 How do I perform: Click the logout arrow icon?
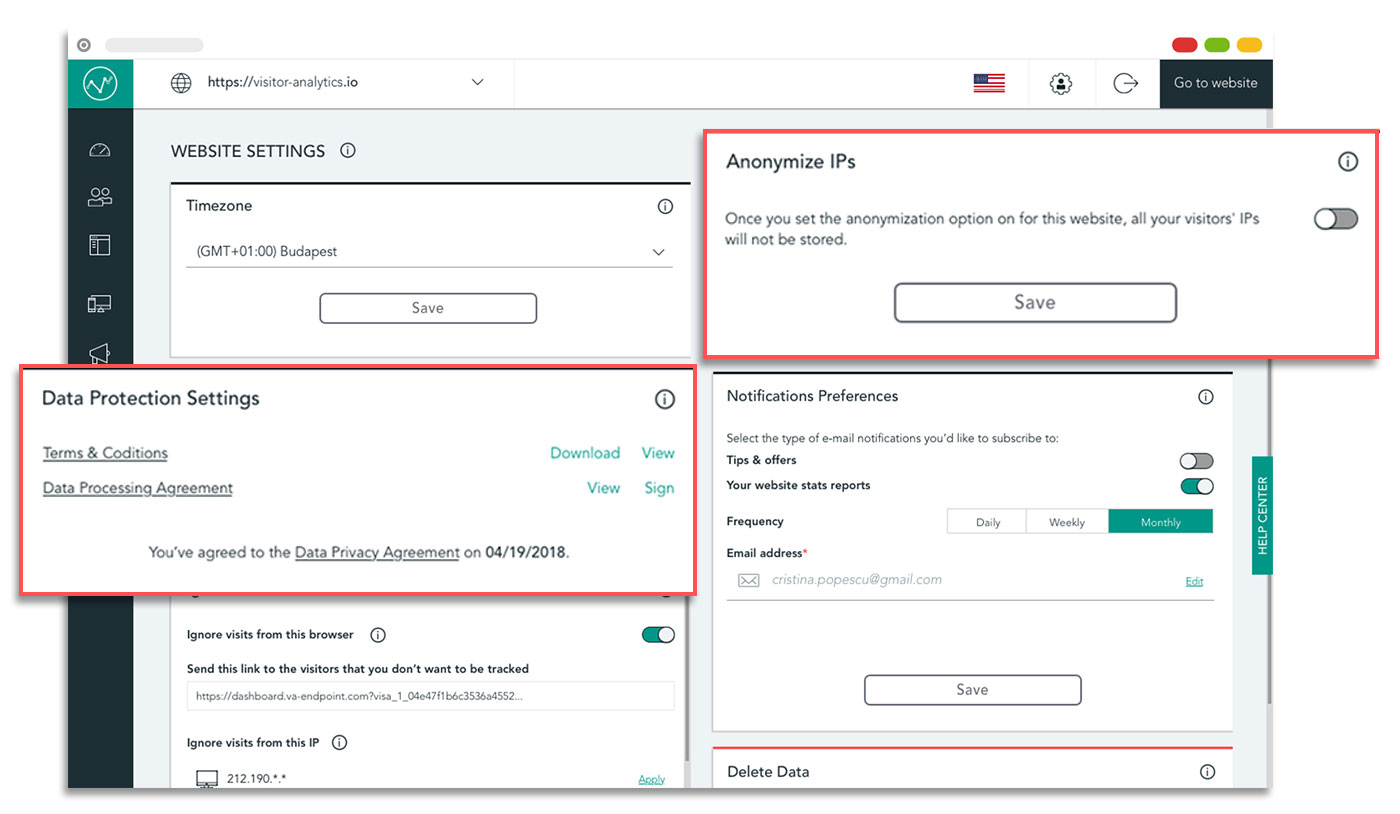pyautogui.click(x=1126, y=84)
